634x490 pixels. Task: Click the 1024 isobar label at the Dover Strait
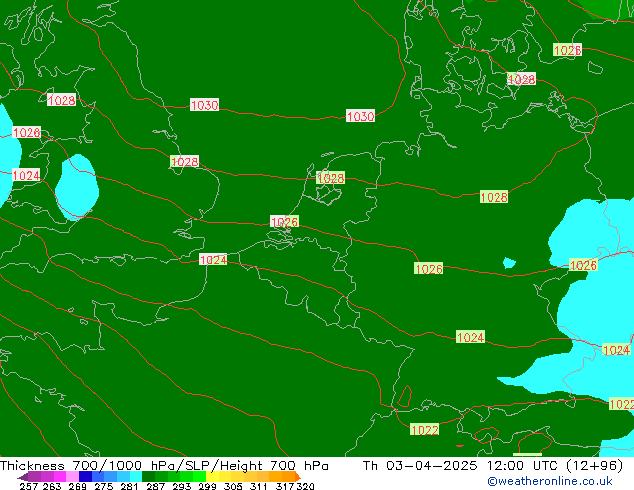[213, 260]
